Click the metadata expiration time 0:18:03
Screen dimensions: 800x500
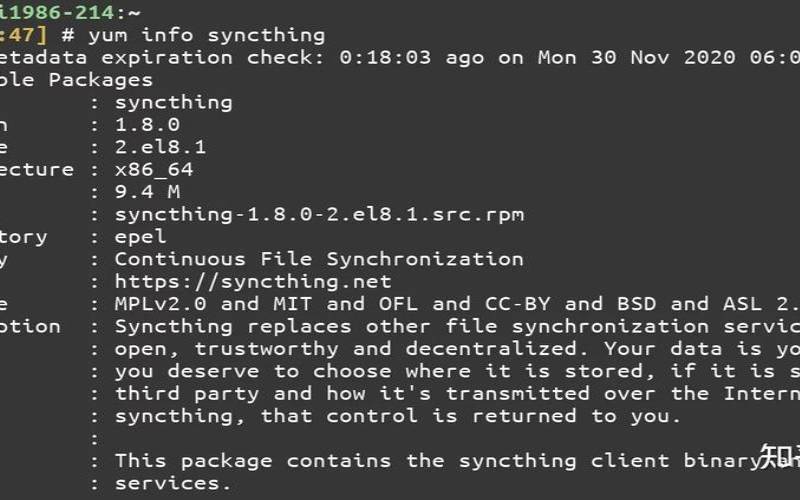pos(385,57)
